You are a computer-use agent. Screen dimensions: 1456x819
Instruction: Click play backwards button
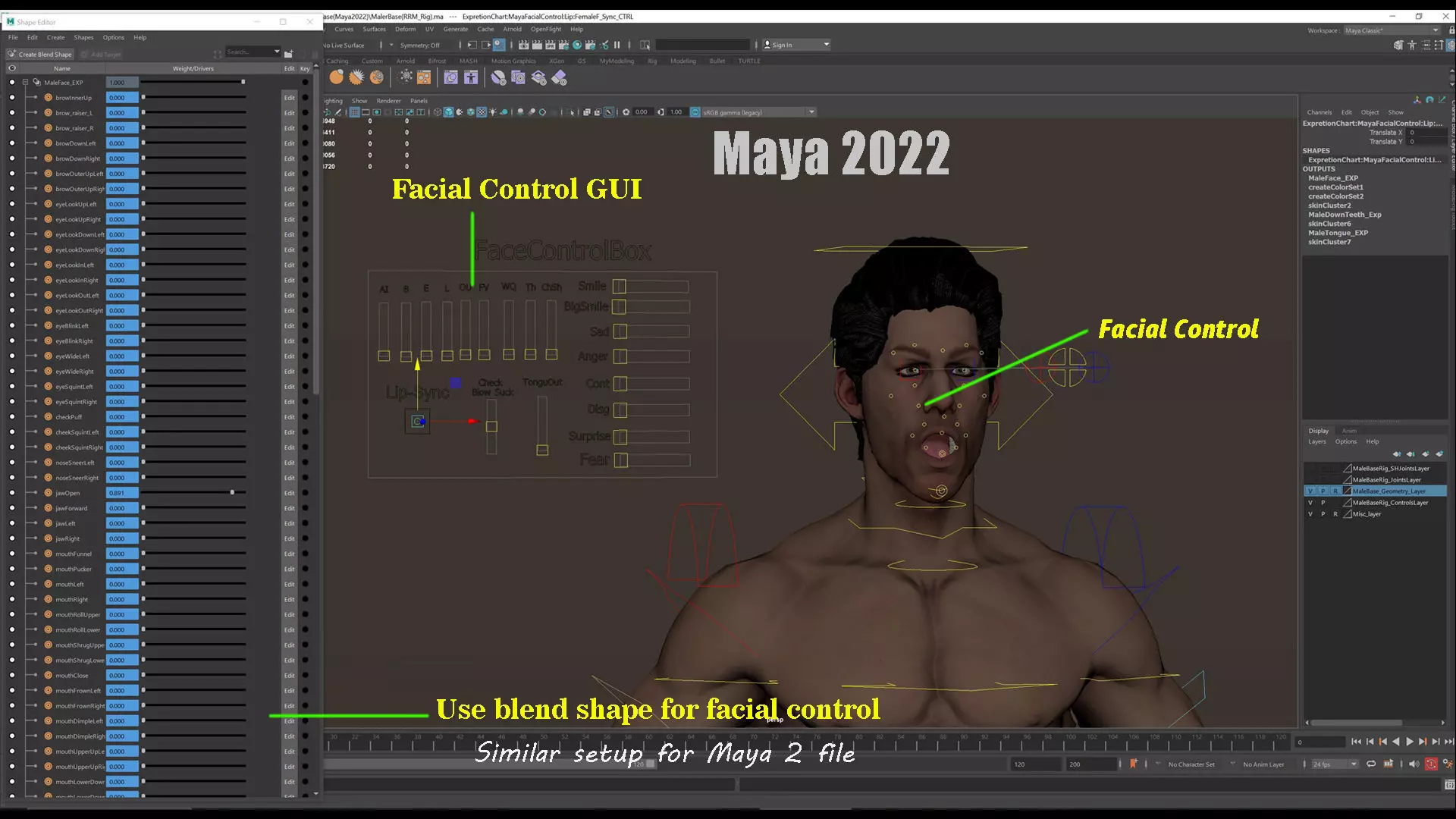(1396, 742)
